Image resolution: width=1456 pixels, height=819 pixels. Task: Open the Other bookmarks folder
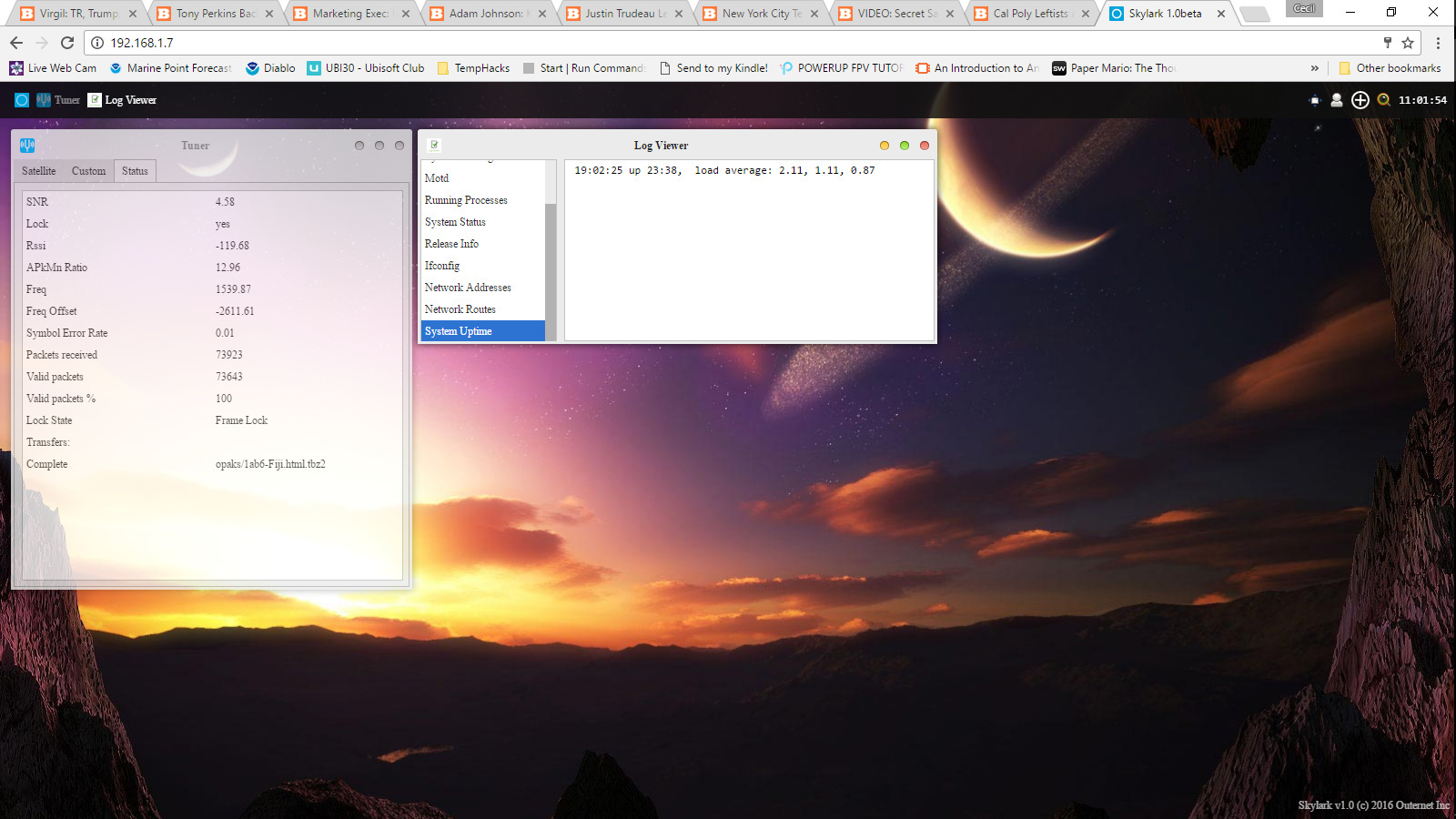click(1390, 68)
